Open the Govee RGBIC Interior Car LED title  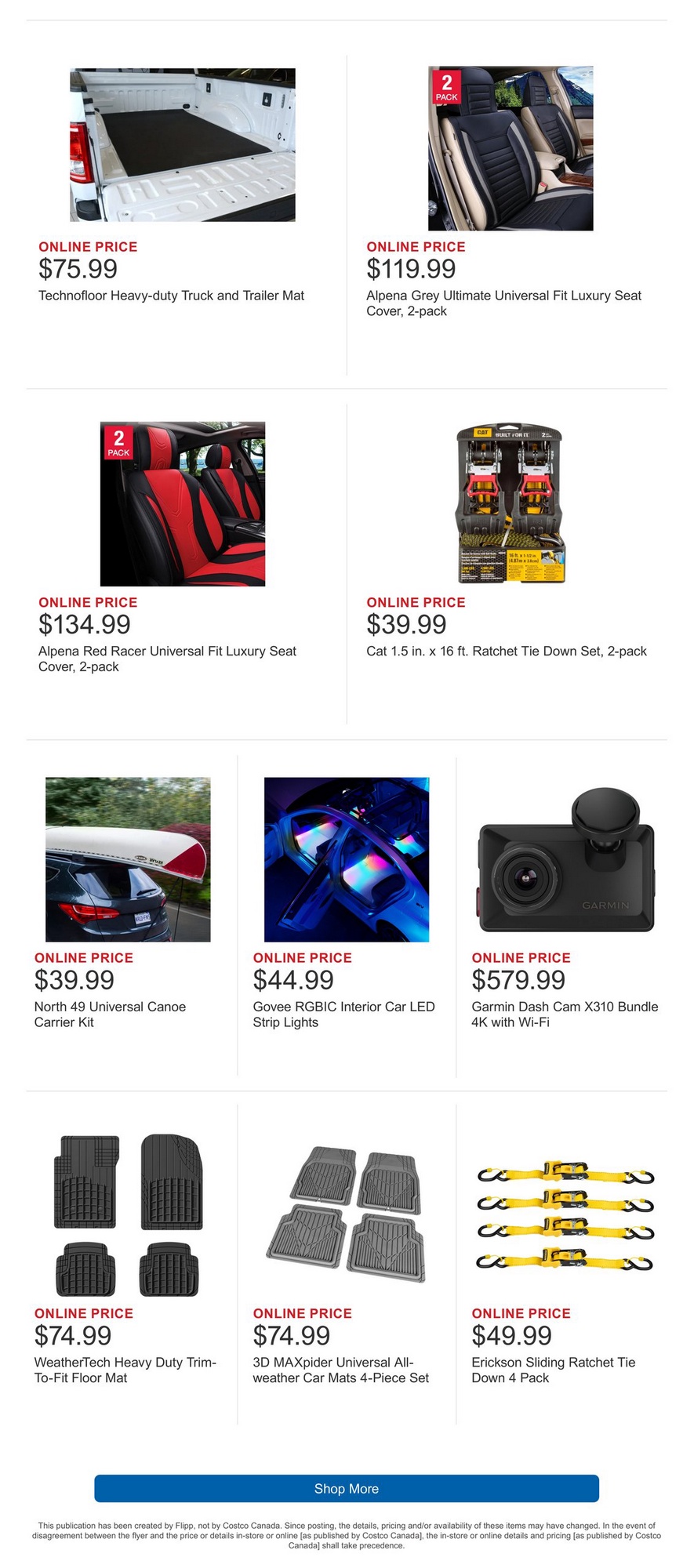pos(343,1014)
